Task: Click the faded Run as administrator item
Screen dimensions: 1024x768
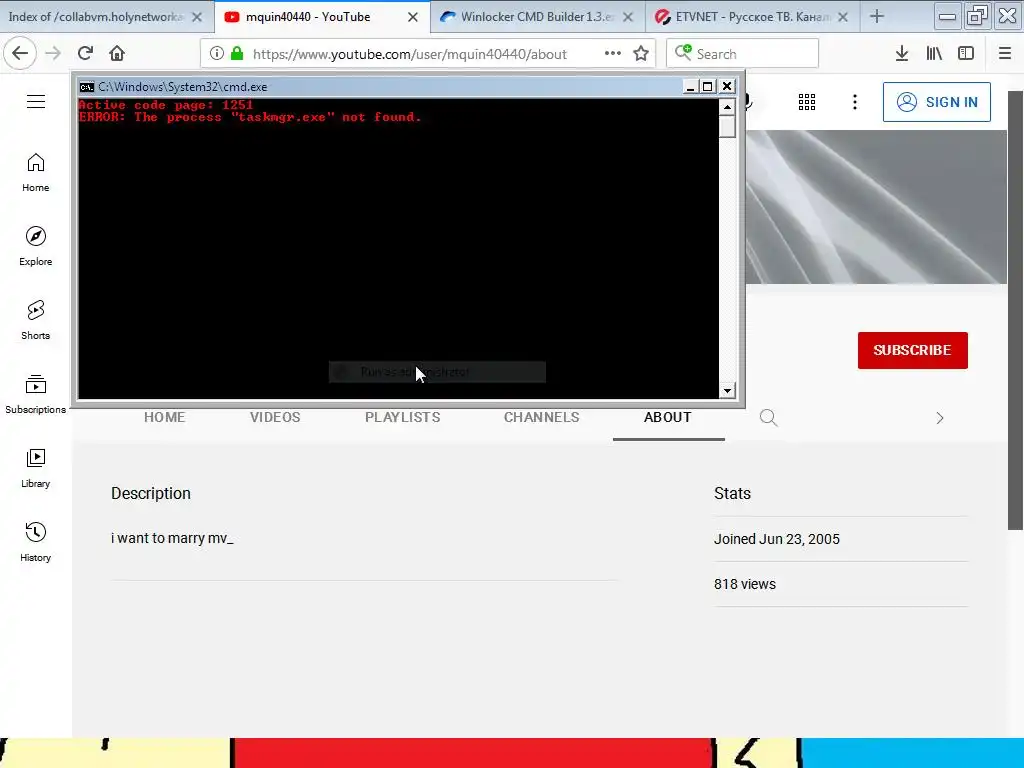Action: point(437,372)
